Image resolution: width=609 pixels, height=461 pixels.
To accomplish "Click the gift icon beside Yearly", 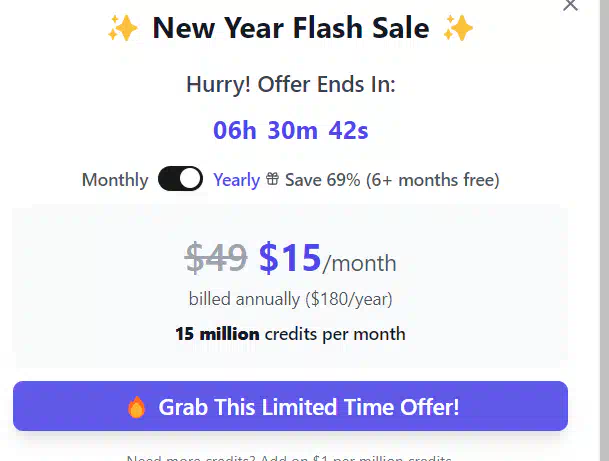I will (x=272, y=180).
